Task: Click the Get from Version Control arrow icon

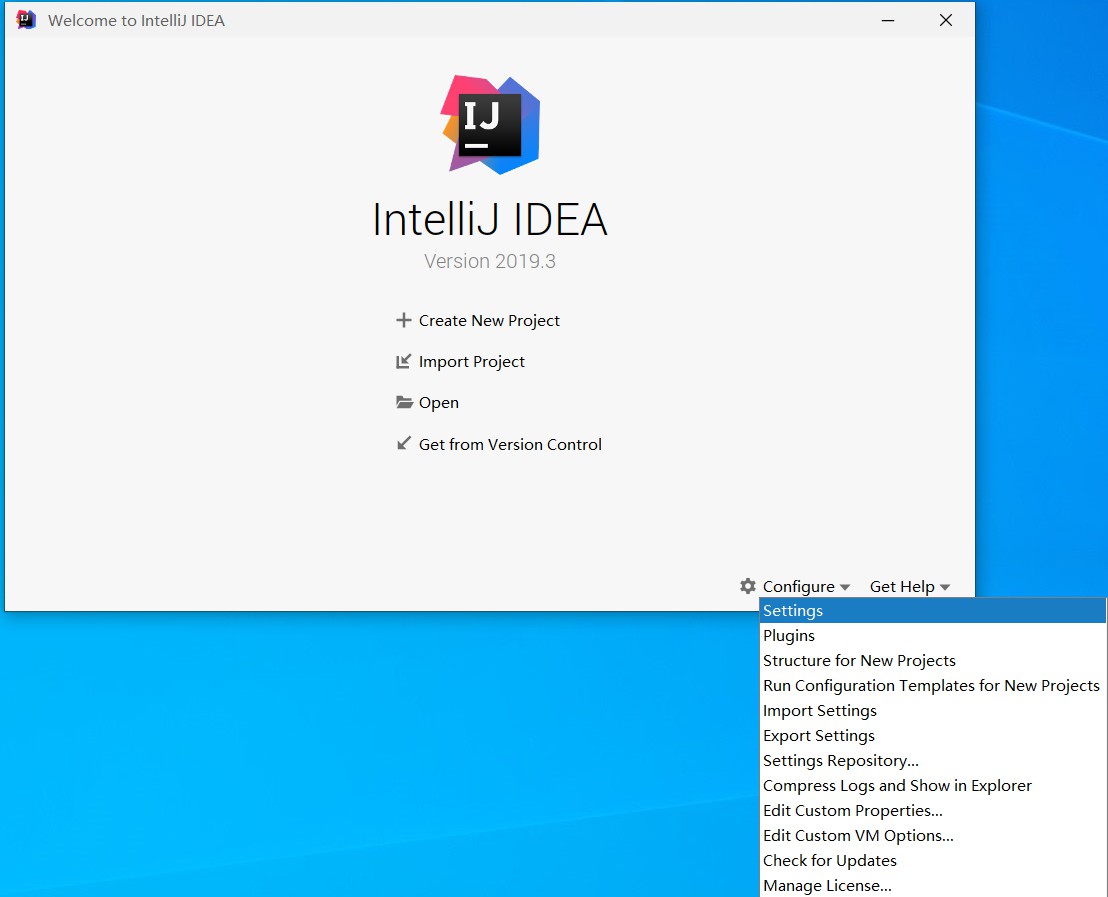Action: pyautogui.click(x=404, y=443)
